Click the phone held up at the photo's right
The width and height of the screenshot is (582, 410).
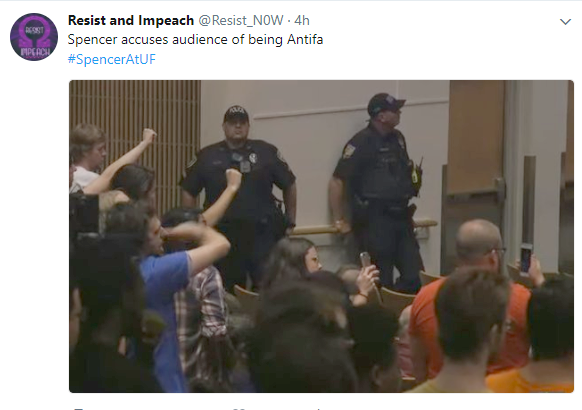pyautogui.click(x=526, y=259)
